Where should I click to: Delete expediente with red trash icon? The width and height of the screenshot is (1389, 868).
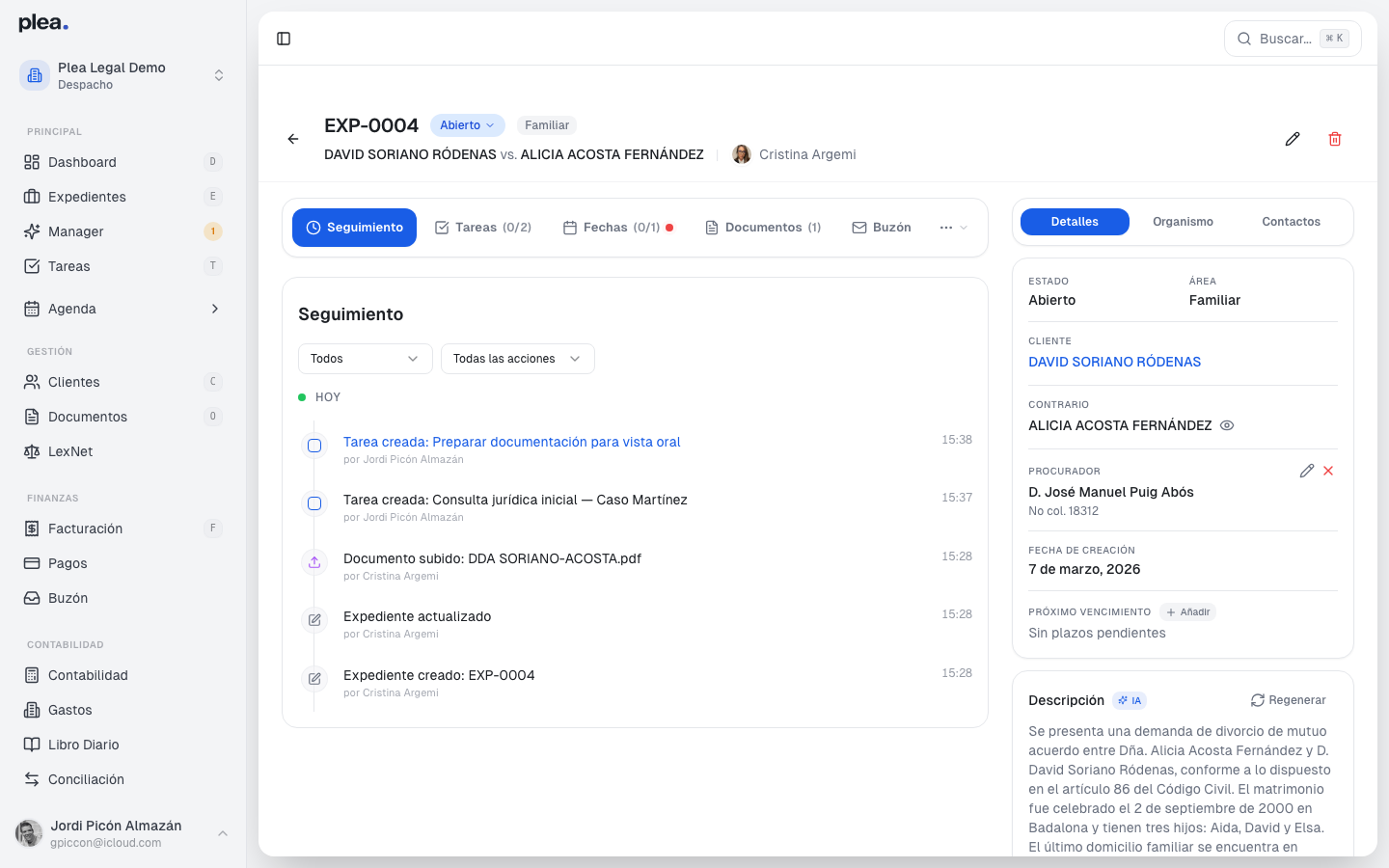tap(1335, 139)
